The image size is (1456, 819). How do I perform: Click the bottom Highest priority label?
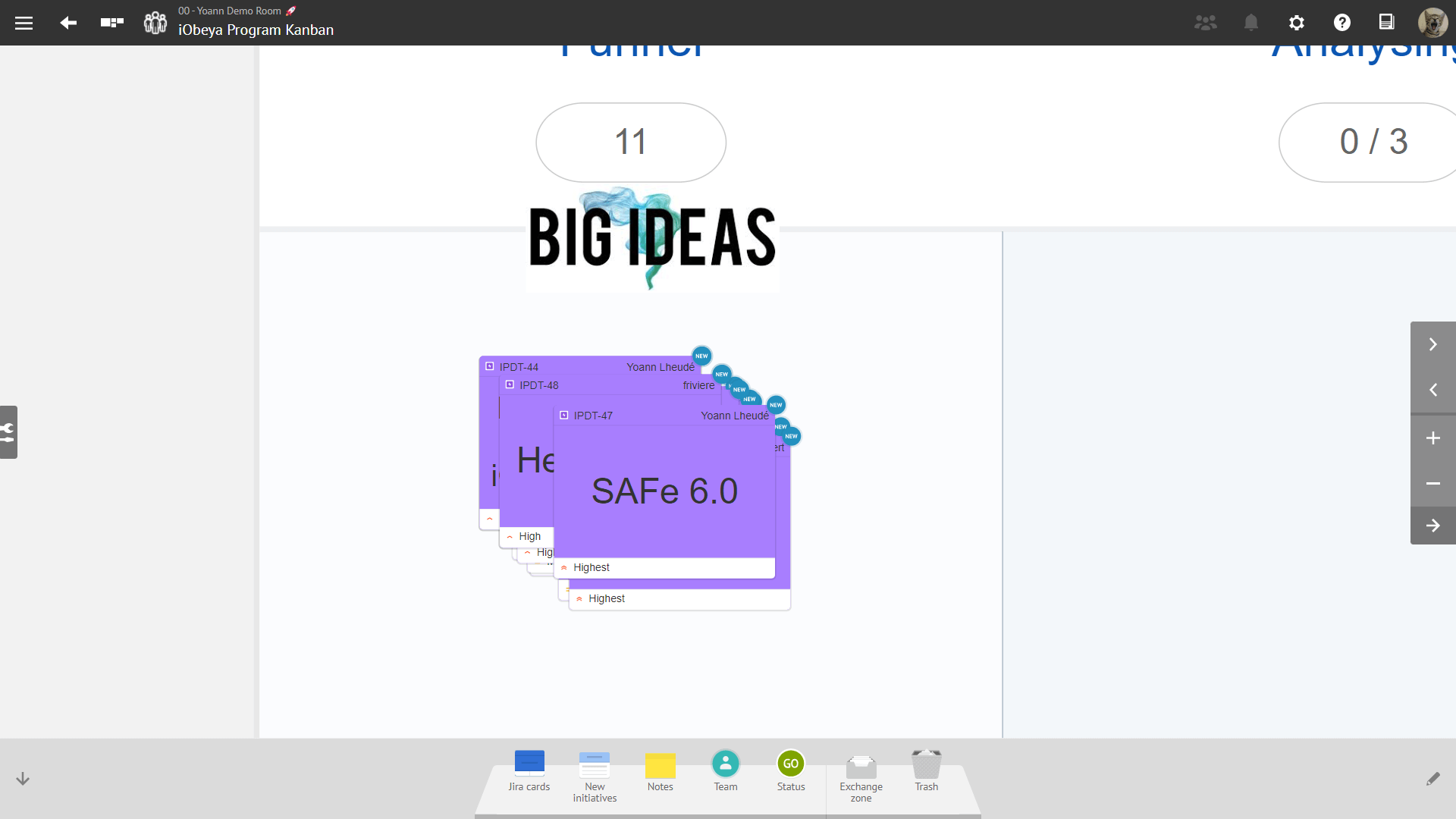click(606, 598)
